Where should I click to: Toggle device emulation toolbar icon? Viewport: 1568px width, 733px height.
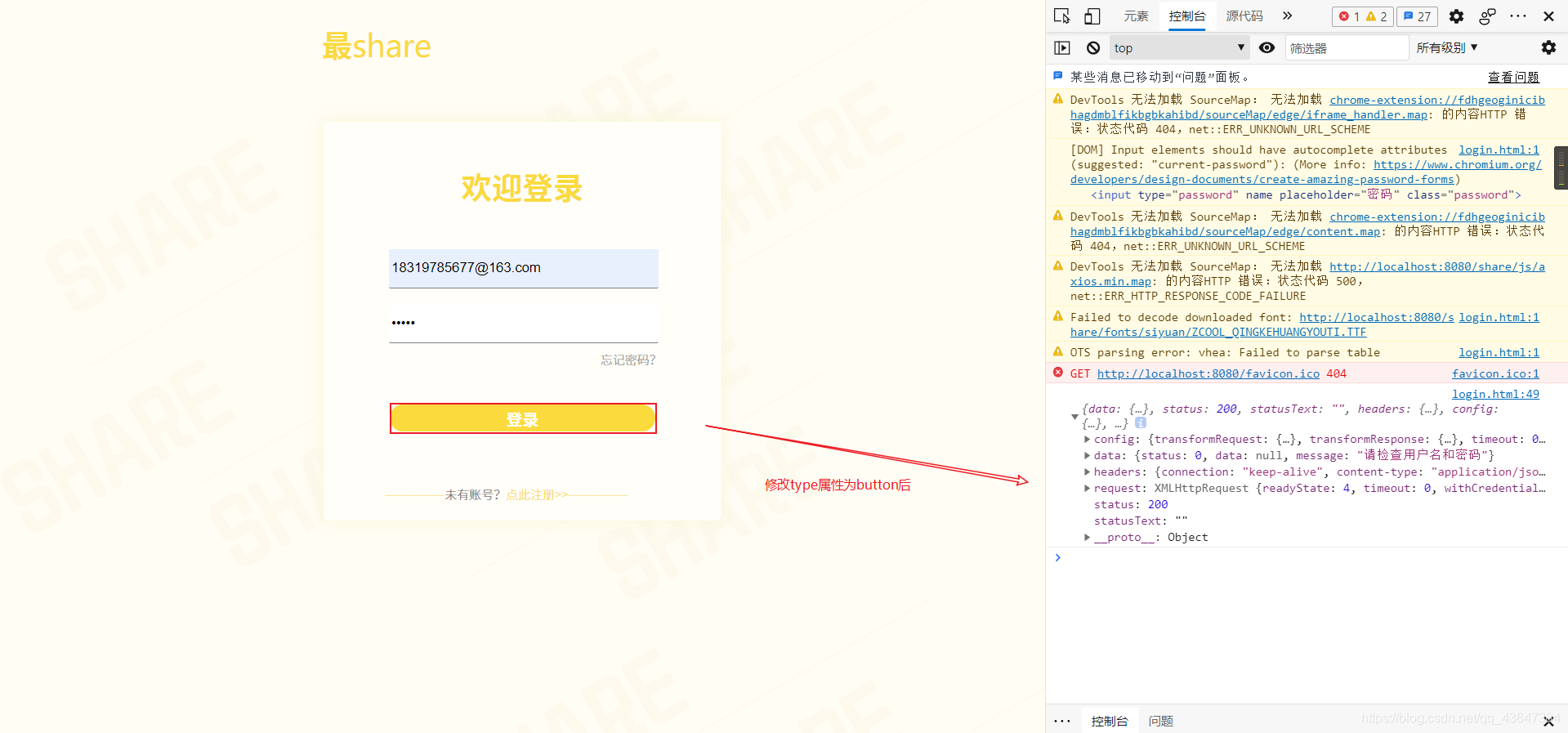pyautogui.click(x=1092, y=16)
